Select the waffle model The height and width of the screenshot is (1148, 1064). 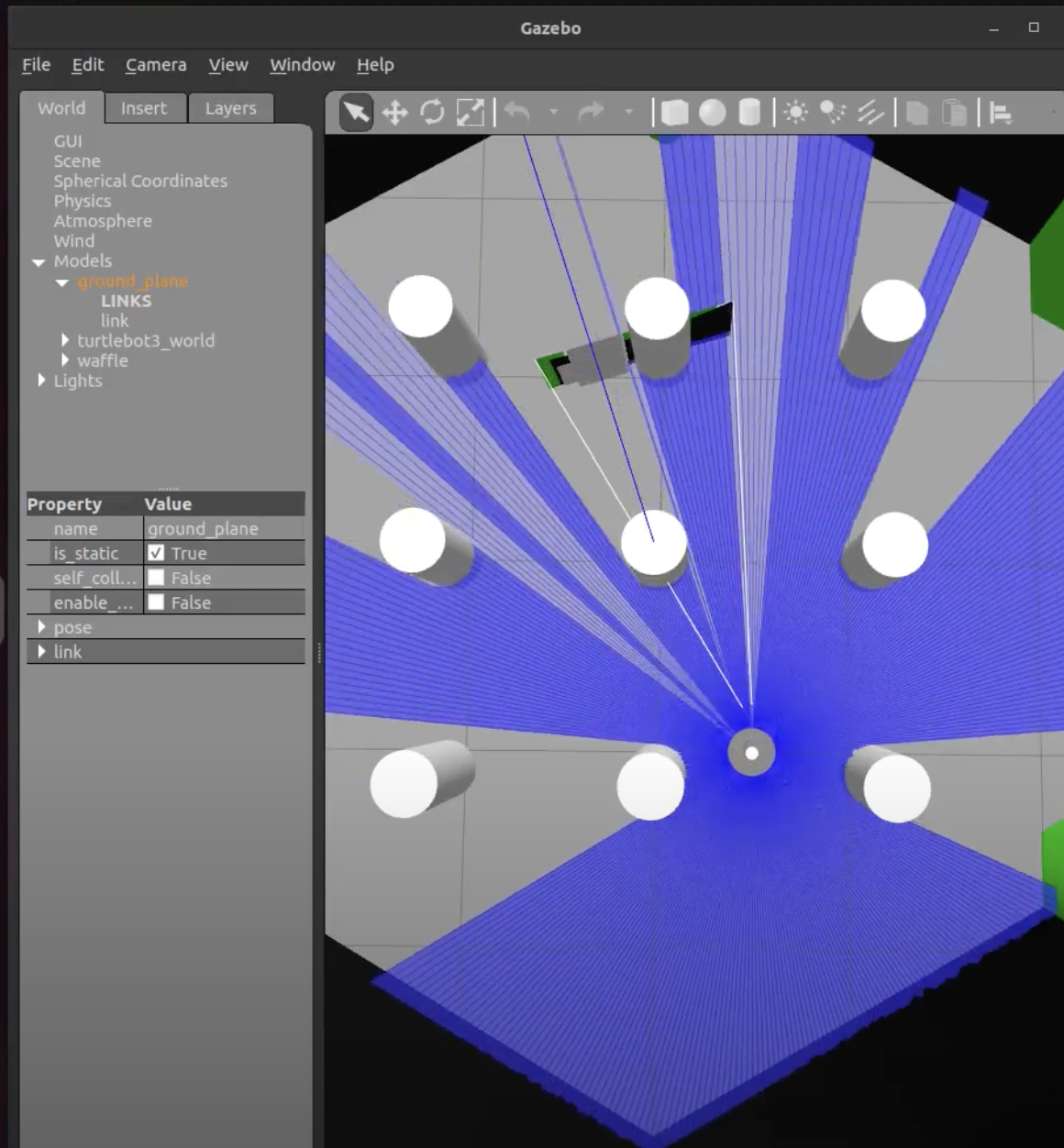103,361
